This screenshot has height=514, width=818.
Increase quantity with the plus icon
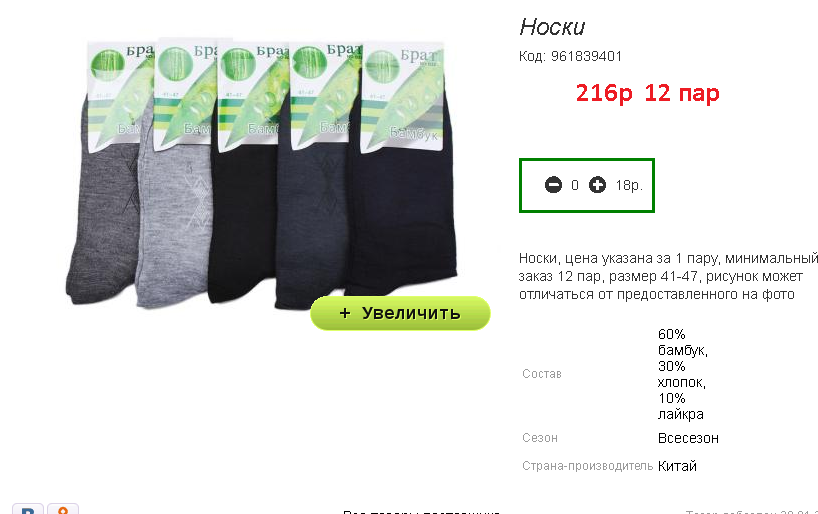(x=597, y=185)
